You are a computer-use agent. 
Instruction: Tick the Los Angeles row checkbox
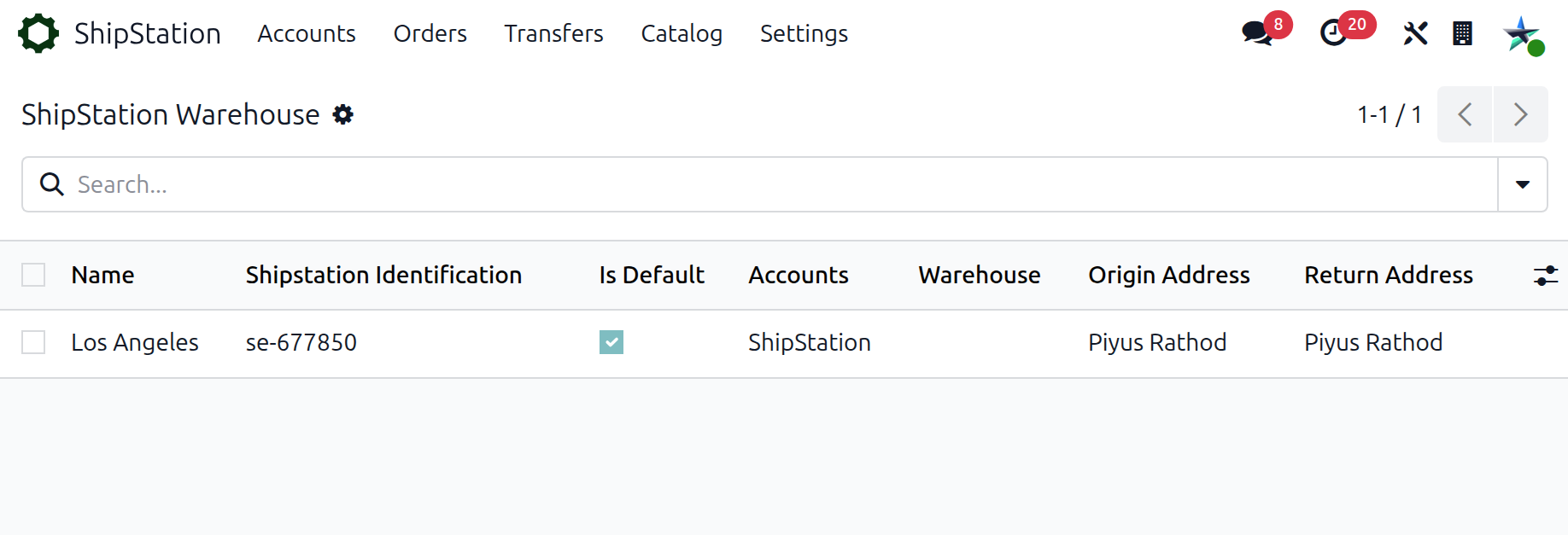coord(33,342)
